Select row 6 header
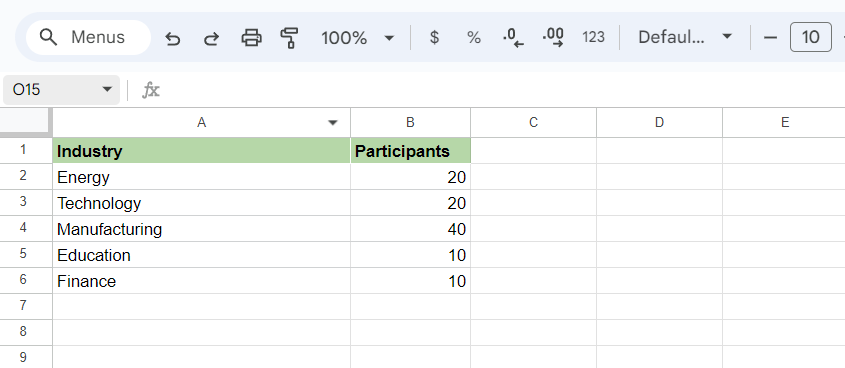This screenshot has height=368, width=845. [x=26, y=281]
